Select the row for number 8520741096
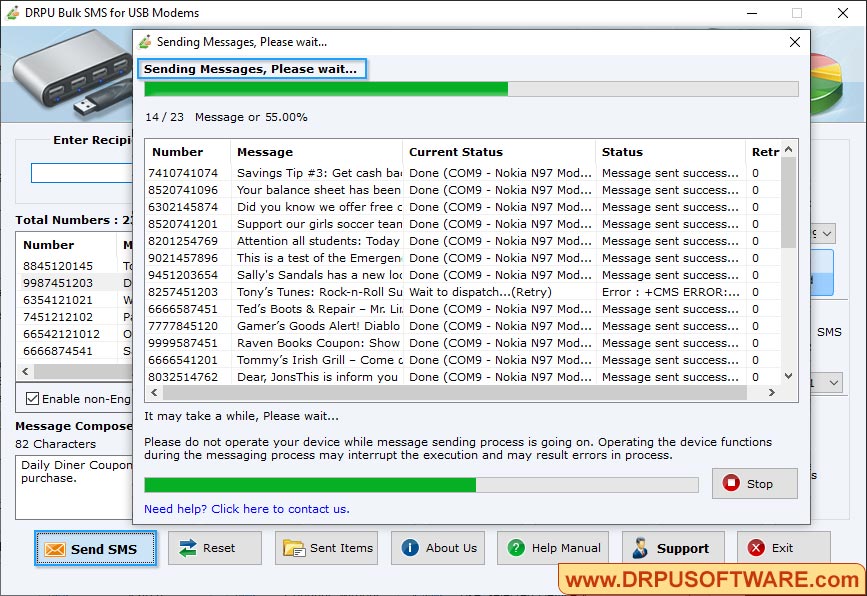The image size is (867, 596). click(x=463, y=190)
